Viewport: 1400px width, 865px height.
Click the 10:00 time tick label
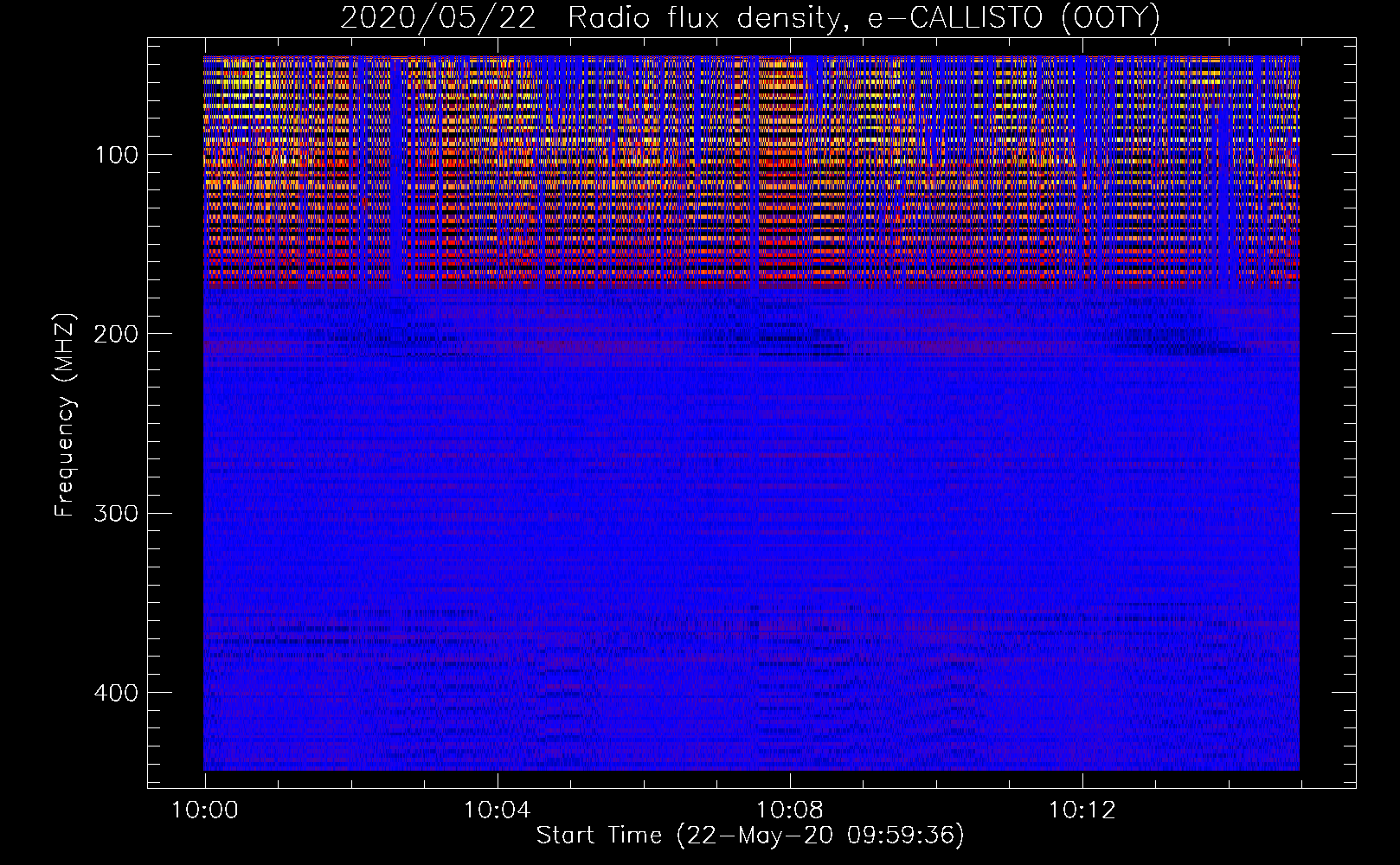coord(205,811)
